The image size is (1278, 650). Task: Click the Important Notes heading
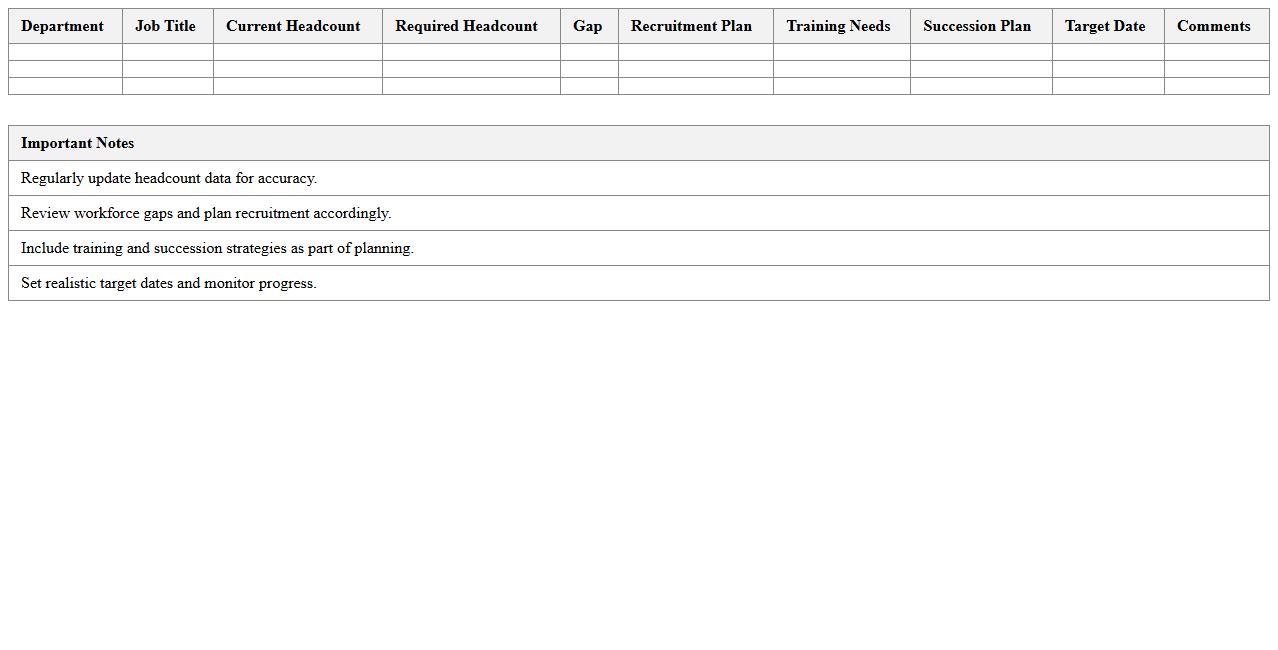[78, 143]
